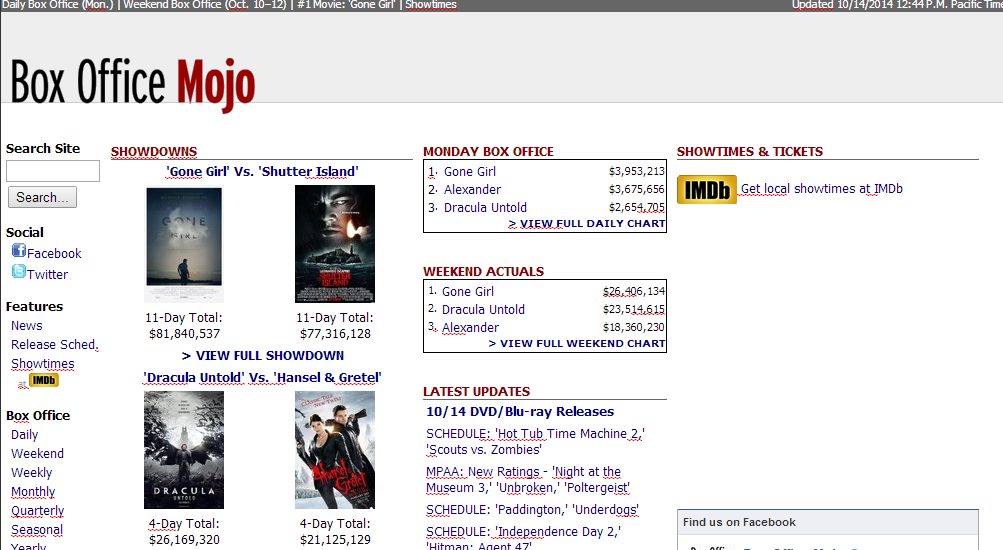Image resolution: width=1003 pixels, height=550 pixels.
Task: Click $77,316,128 Shutter Island total
Action: (x=335, y=334)
